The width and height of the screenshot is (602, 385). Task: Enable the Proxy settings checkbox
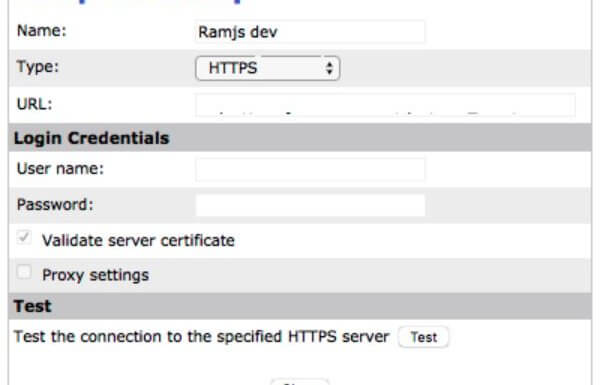click(x=24, y=273)
